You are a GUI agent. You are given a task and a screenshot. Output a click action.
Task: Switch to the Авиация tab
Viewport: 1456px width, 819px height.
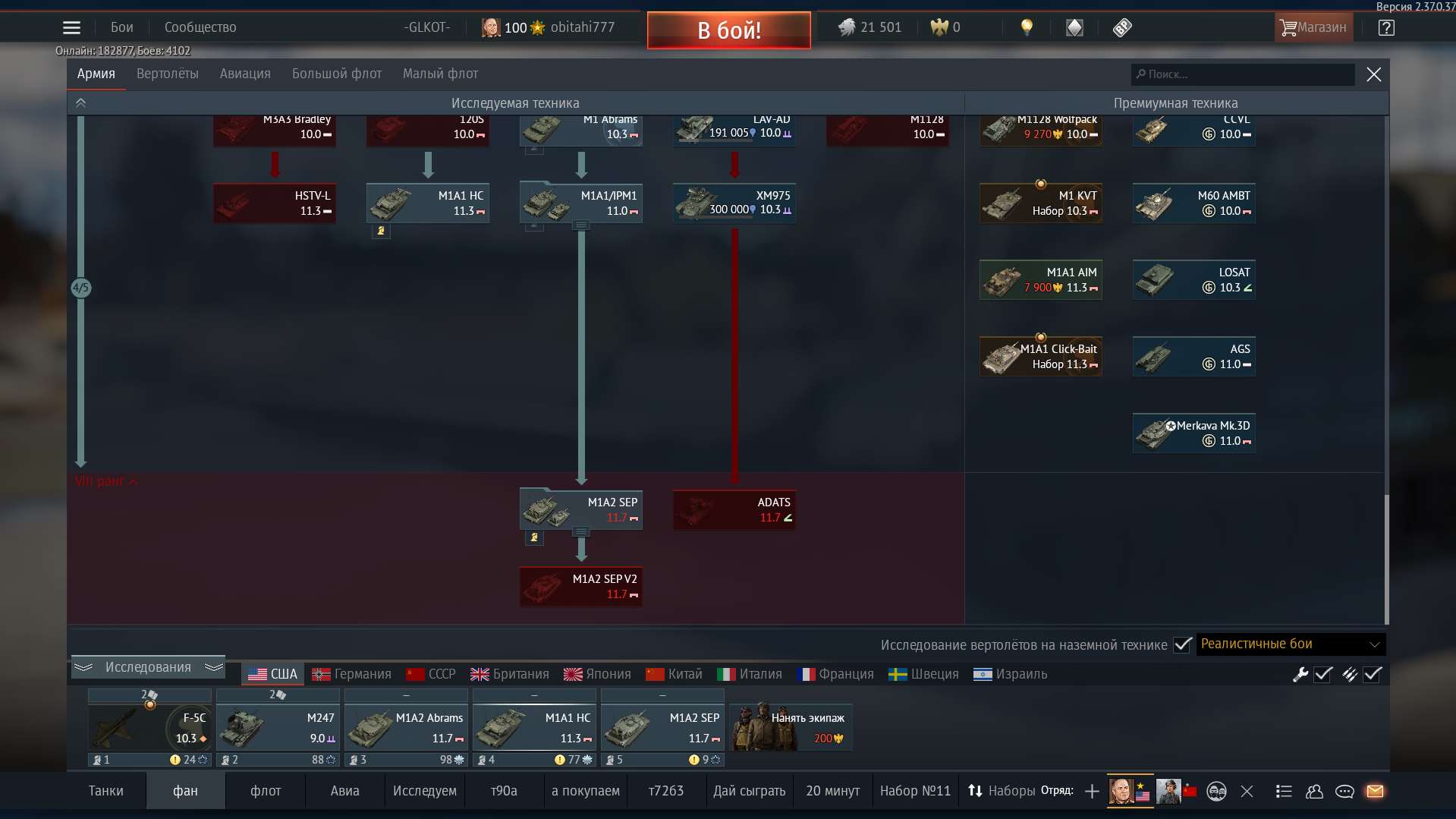(245, 74)
